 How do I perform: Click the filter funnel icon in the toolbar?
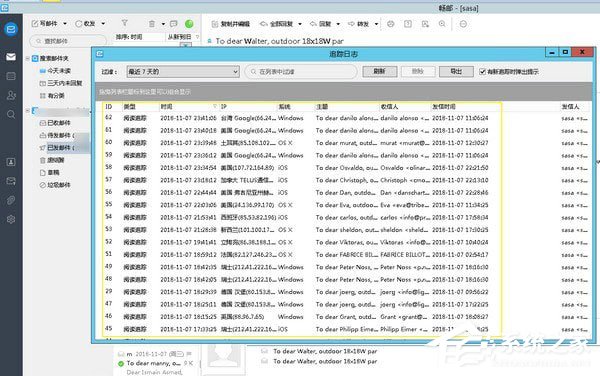point(124,23)
